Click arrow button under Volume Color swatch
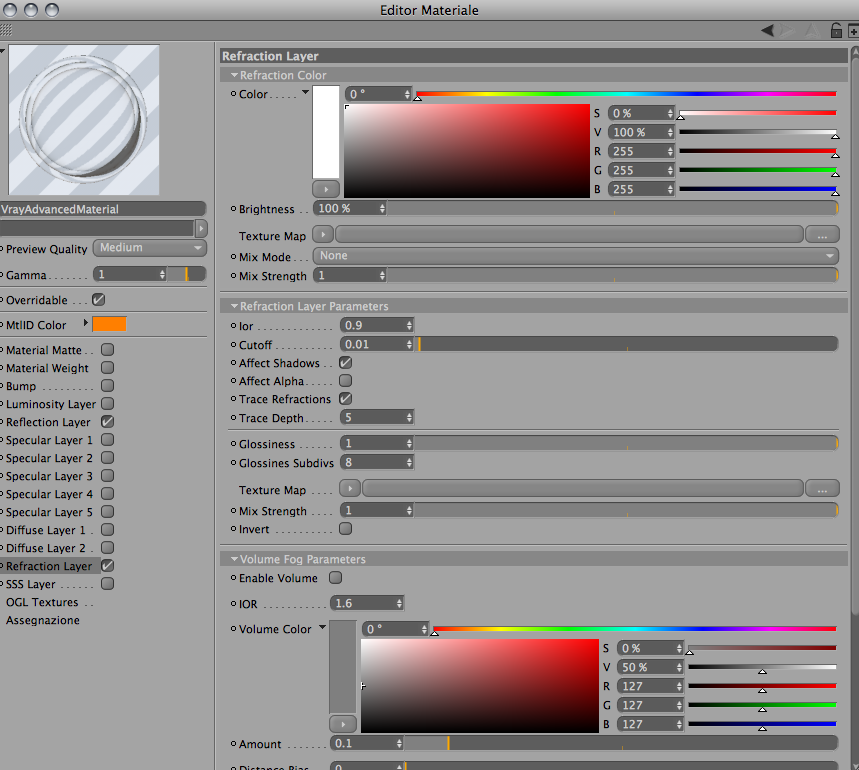The width and height of the screenshot is (859, 770). tap(343, 723)
